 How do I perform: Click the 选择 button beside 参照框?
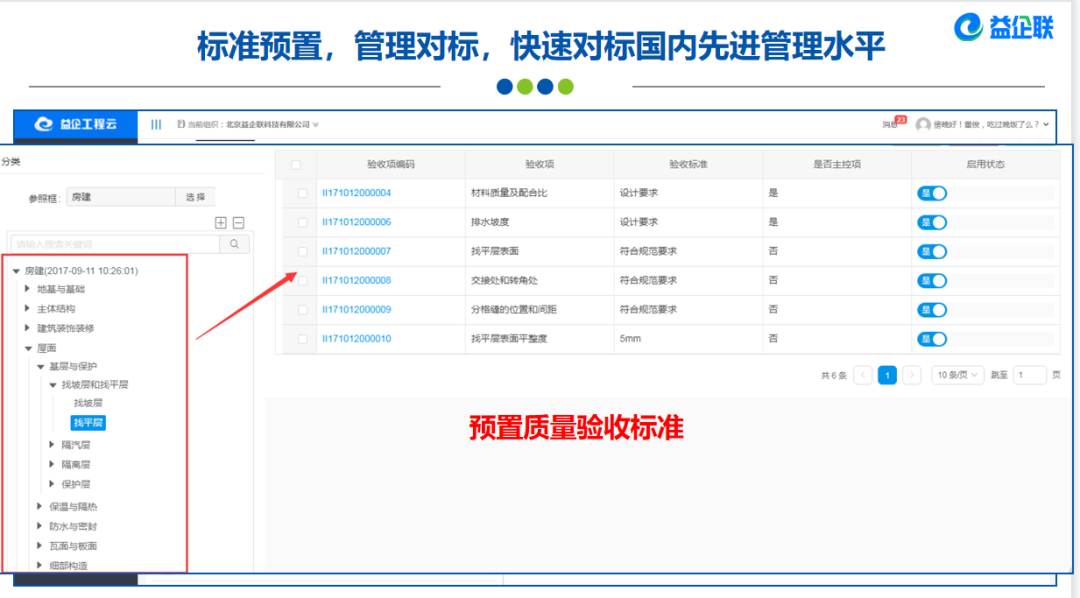pos(195,197)
